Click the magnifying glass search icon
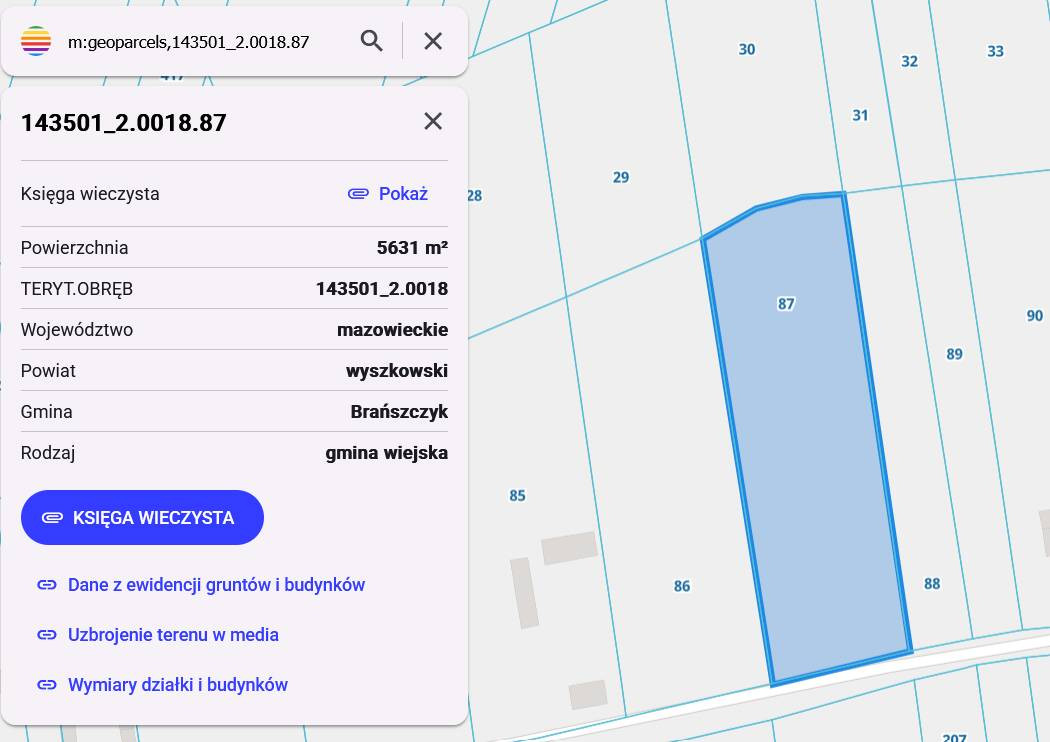Image resolution: width=1050 pixels, height=742 pixels. pos(372,41)
